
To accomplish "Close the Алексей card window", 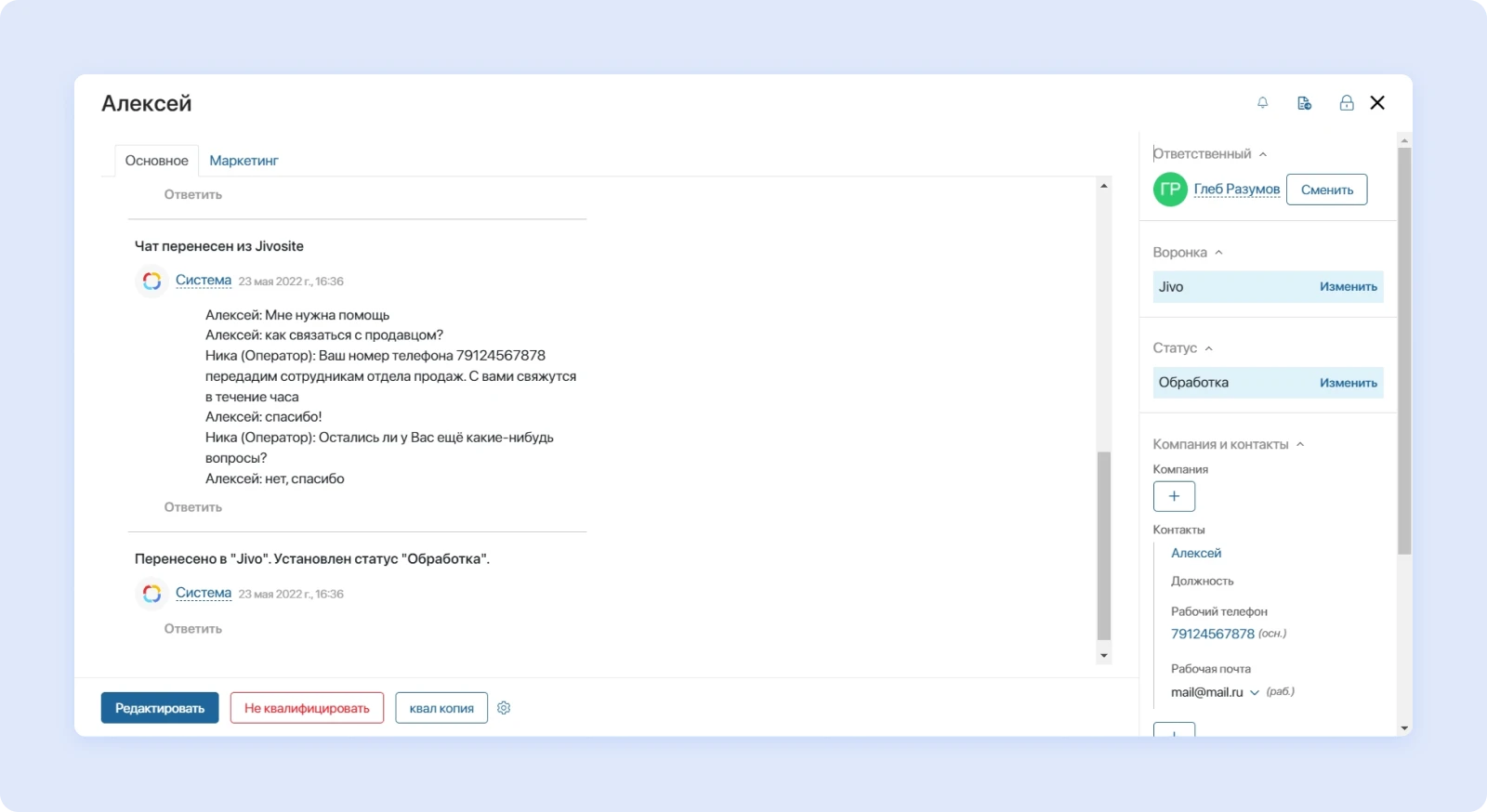I will (1377, 103).
